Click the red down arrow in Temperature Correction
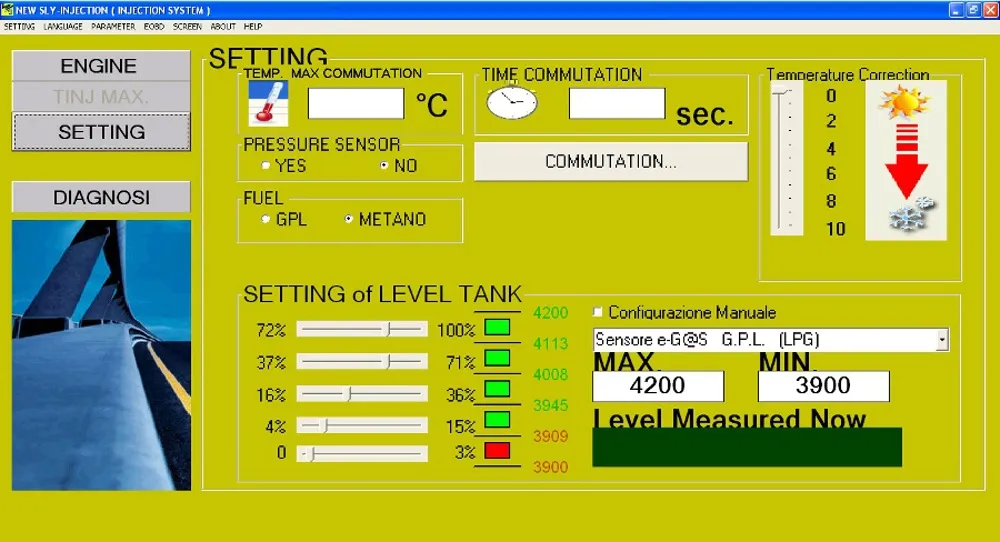The image size is (1000, 542). (906, 161)
